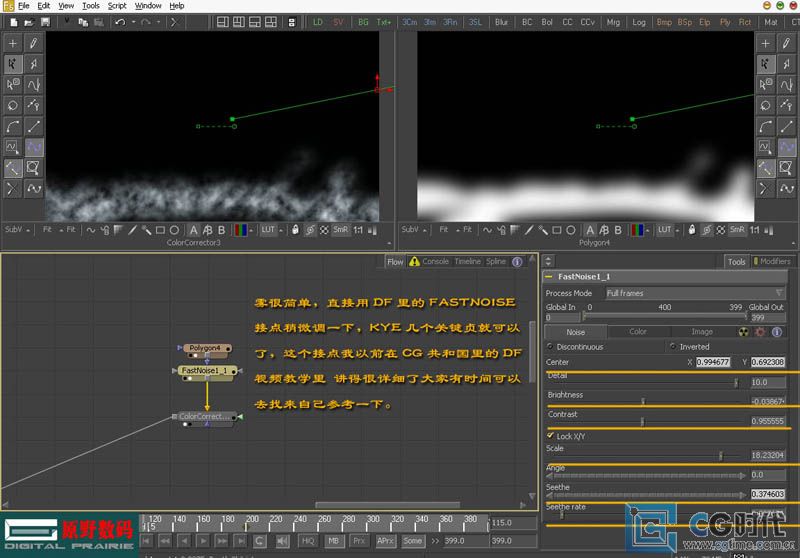
Task: Toggle SmR in the right viewer
Action: coord(737,230)
